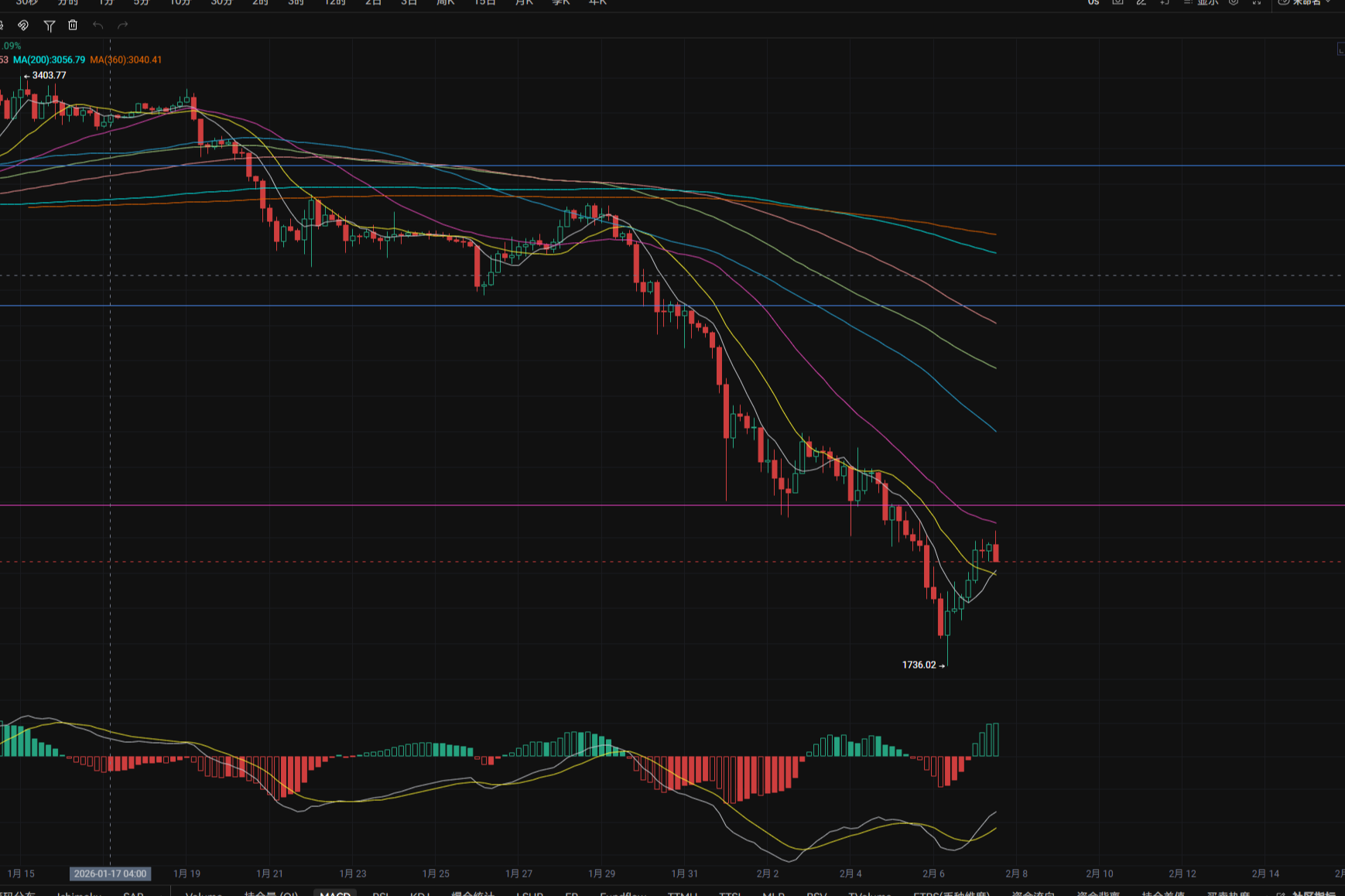Select the 30分 timeframe
The width and height of the screenshot is (1345, 896).
[x=221, y=2]
